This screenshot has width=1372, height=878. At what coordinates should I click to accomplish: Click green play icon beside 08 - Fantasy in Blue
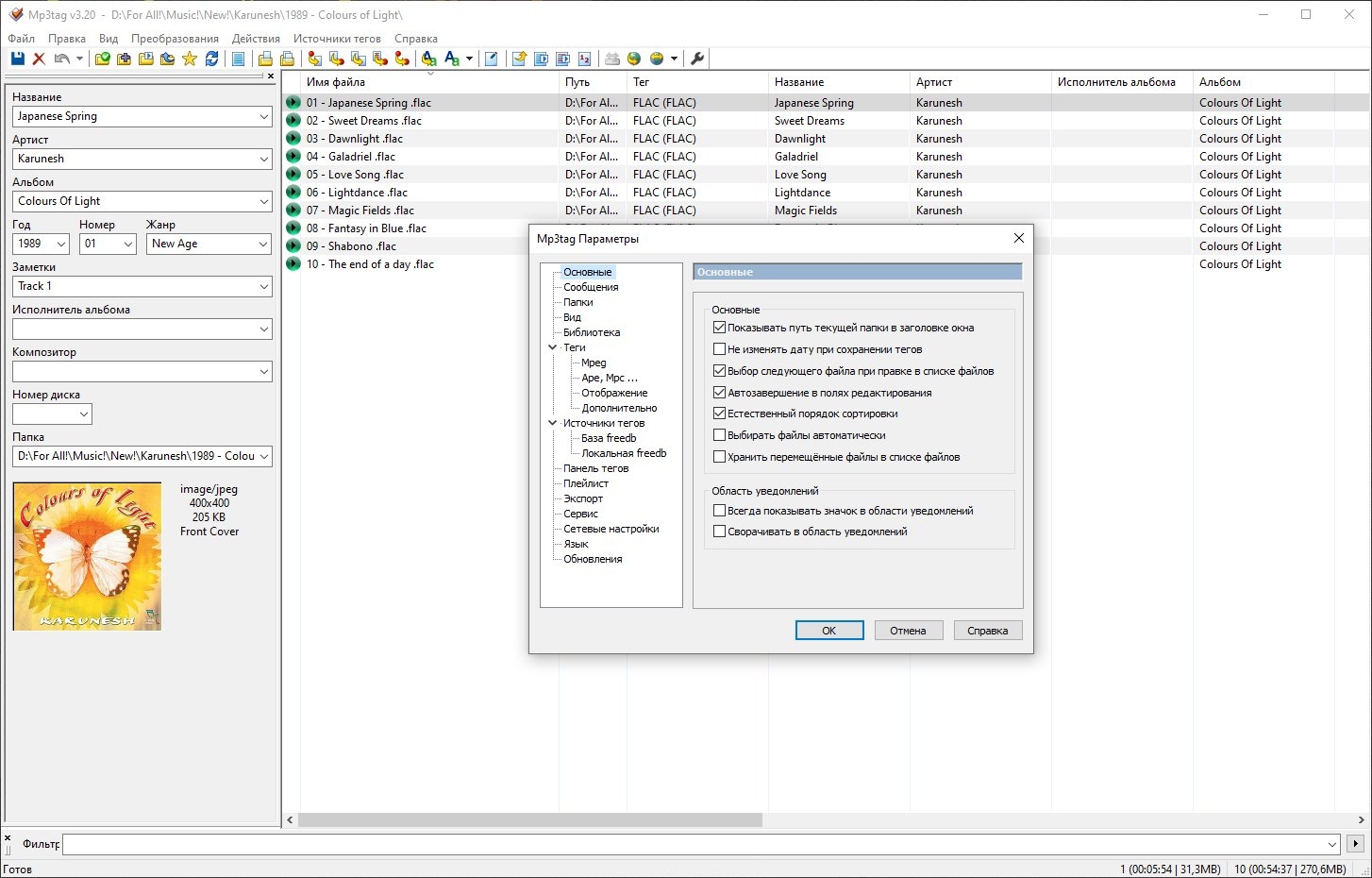tap(293, 228)
